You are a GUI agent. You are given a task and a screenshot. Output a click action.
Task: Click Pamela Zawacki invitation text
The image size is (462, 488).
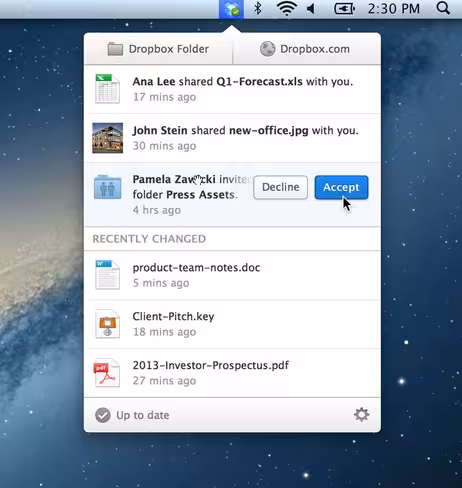click(192, 187)
